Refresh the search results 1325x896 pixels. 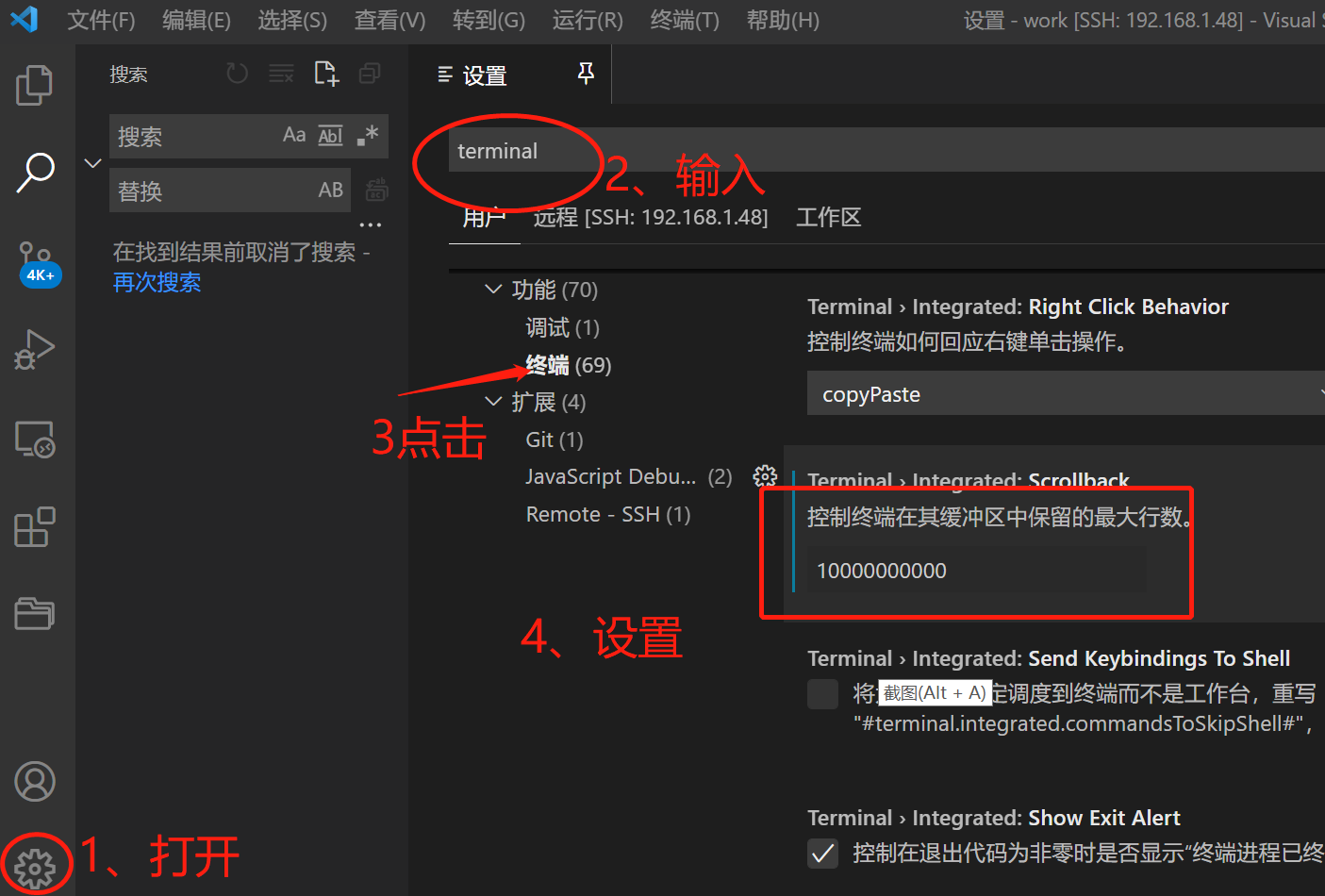(x=236, y=74)
